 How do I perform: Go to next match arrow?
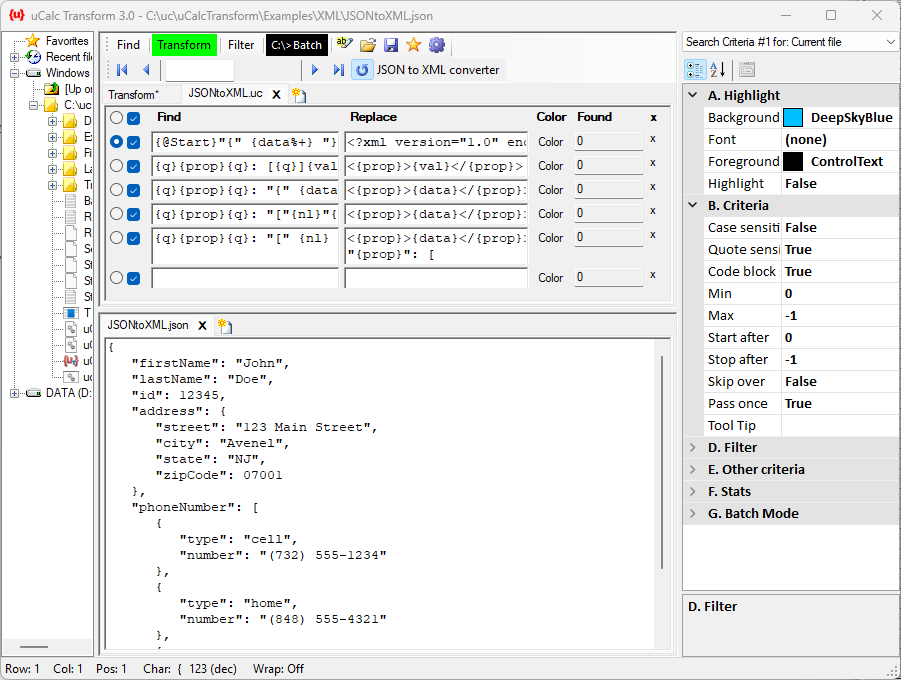coord(314,70)
